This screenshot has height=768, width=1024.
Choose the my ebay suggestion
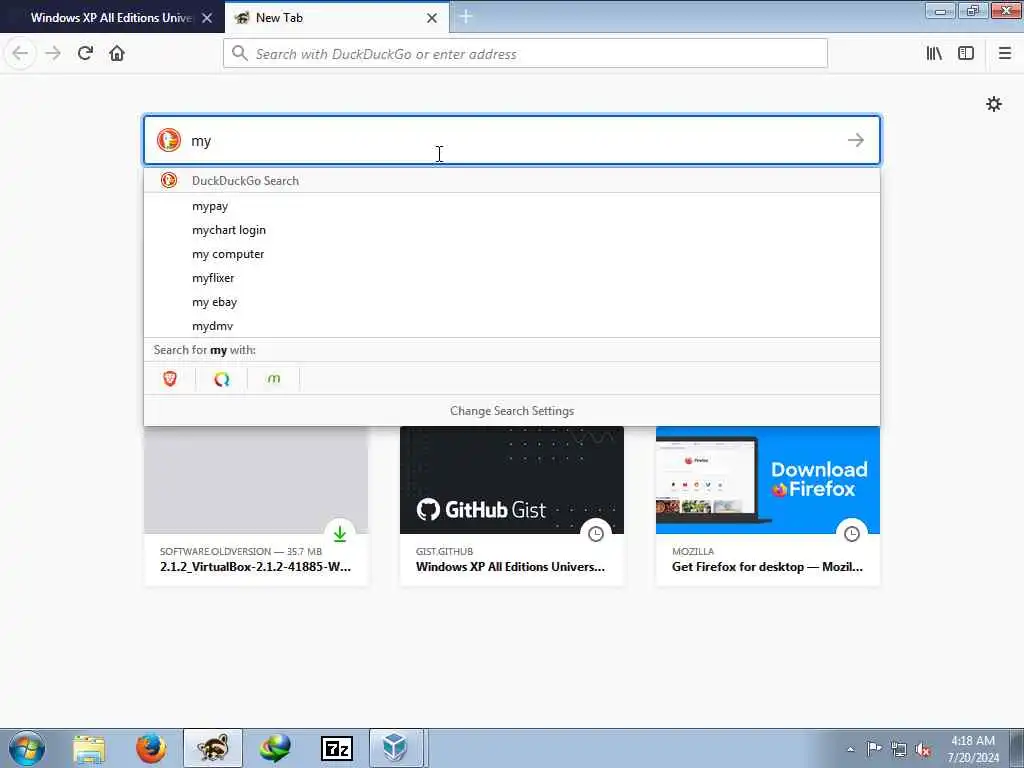pos(511,302)
